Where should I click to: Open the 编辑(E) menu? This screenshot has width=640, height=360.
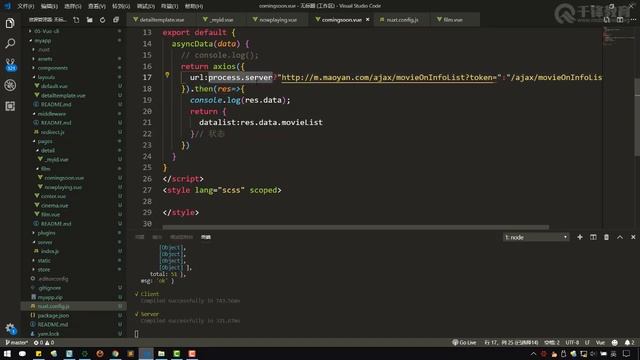click(49, 6)
